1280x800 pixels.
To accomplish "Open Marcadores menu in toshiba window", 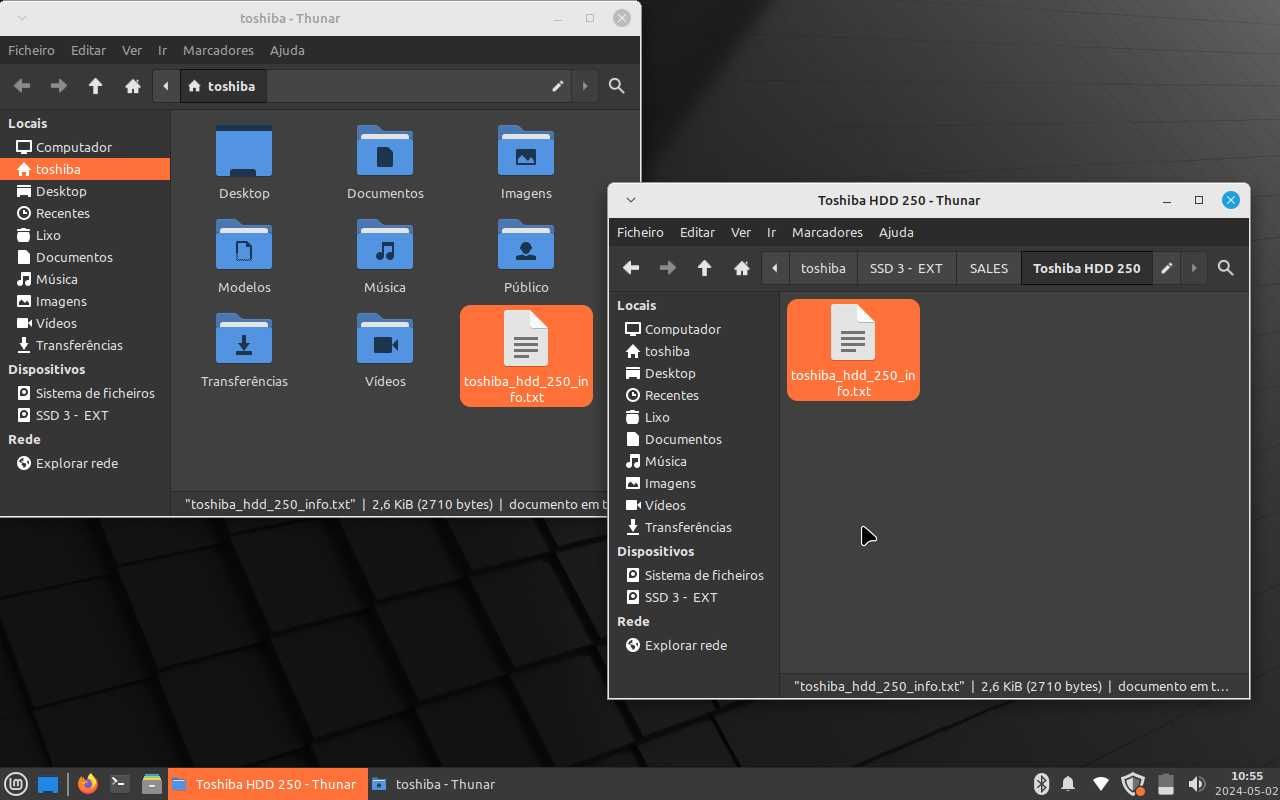I will pos(218,50).
